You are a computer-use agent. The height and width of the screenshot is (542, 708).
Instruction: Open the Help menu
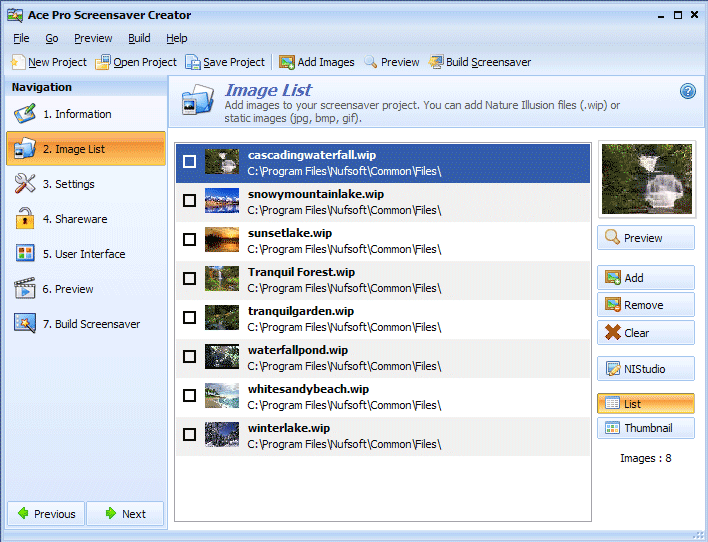coord(177,38)
